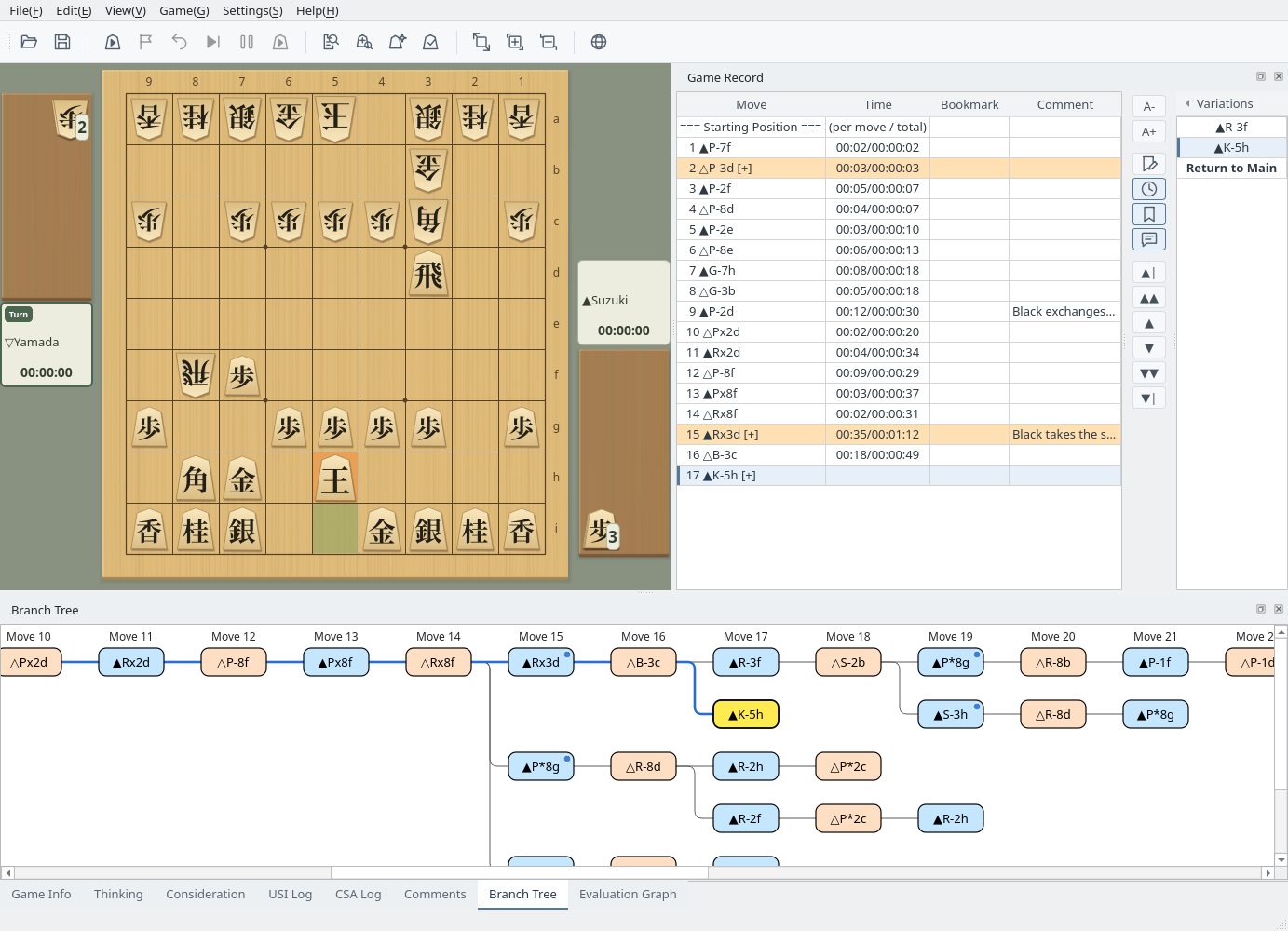Viewport: 1288px width, 931px height.
Task: Increase font size with A+ button
Action: click(1149, 131)
